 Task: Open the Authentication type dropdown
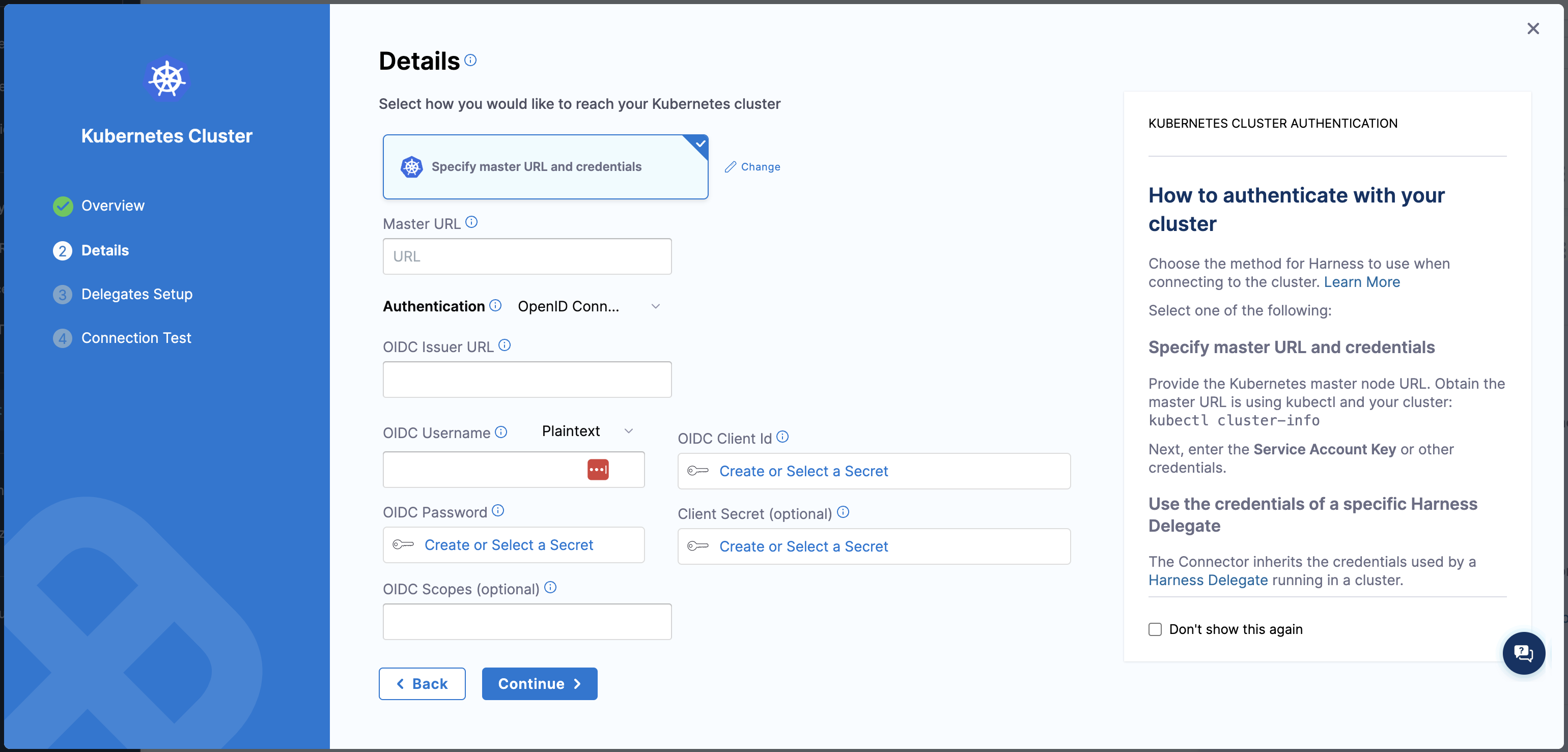click(589, 306)
